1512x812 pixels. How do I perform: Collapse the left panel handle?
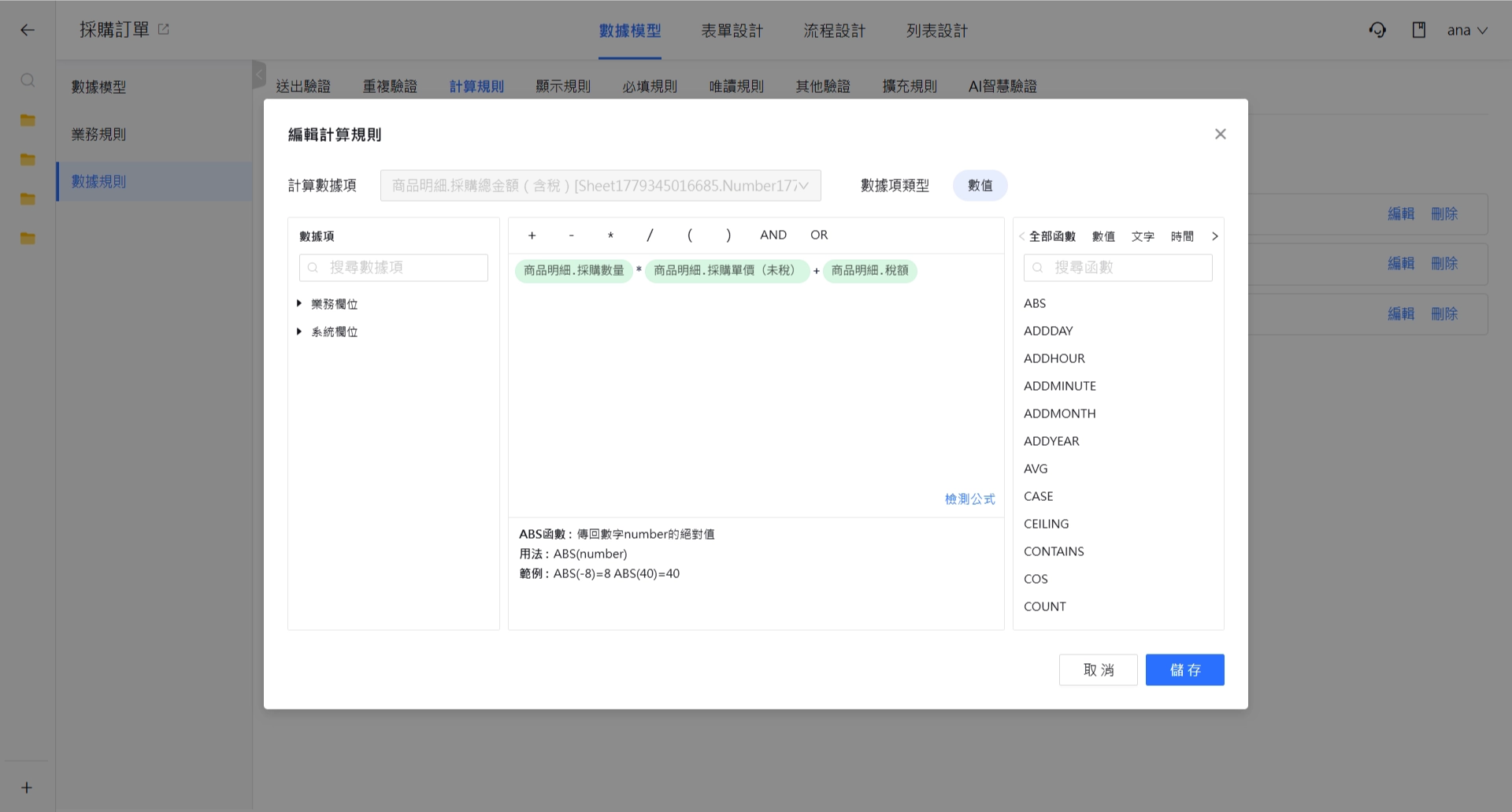[258, 75]
